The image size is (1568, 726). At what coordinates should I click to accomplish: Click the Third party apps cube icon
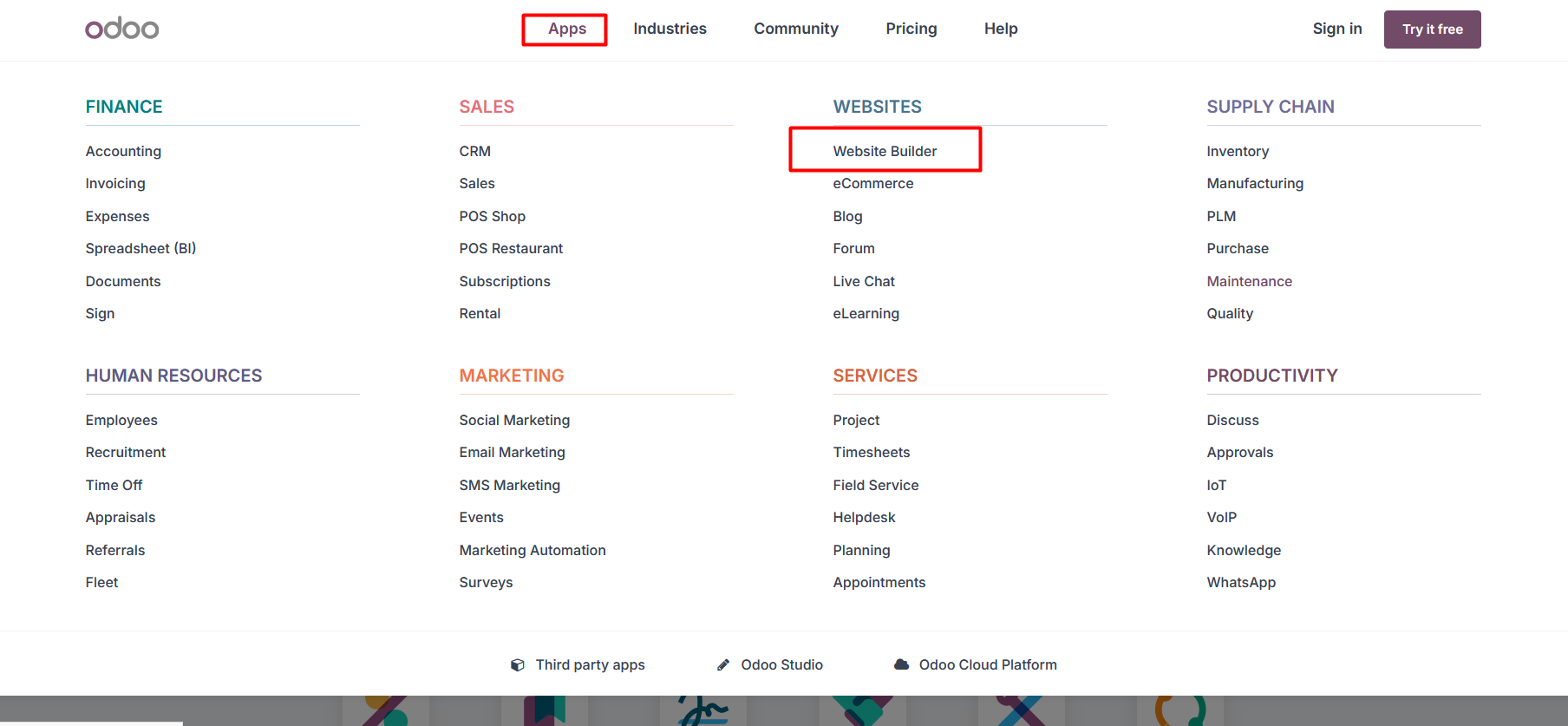tap(518, 665)
